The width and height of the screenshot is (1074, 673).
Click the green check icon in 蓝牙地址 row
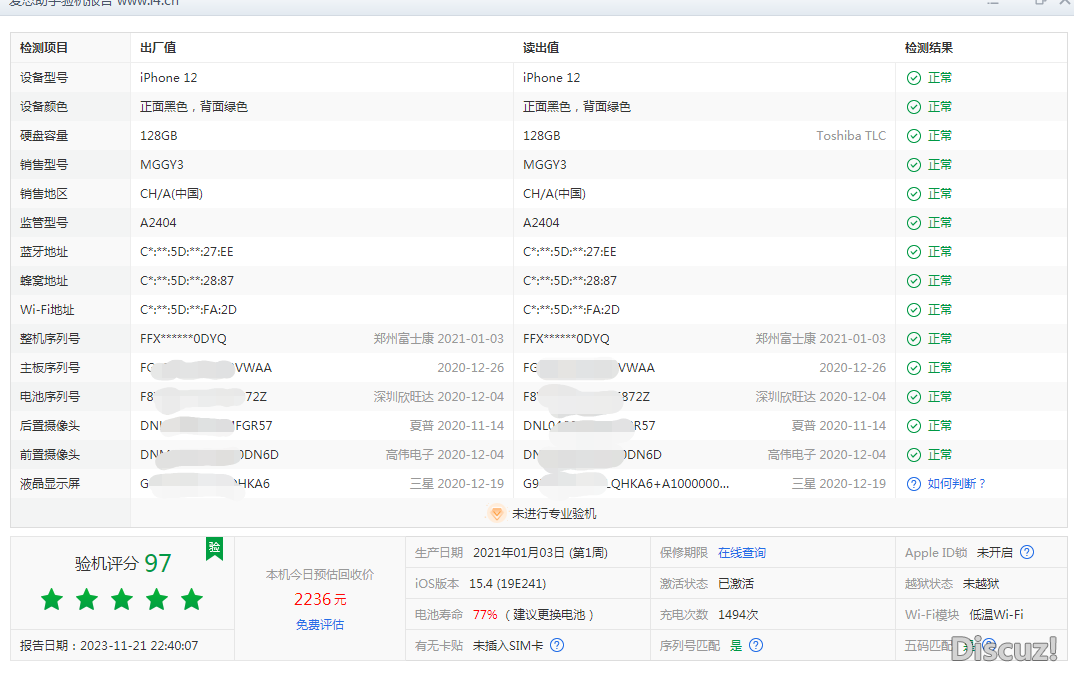pos(914,252)
